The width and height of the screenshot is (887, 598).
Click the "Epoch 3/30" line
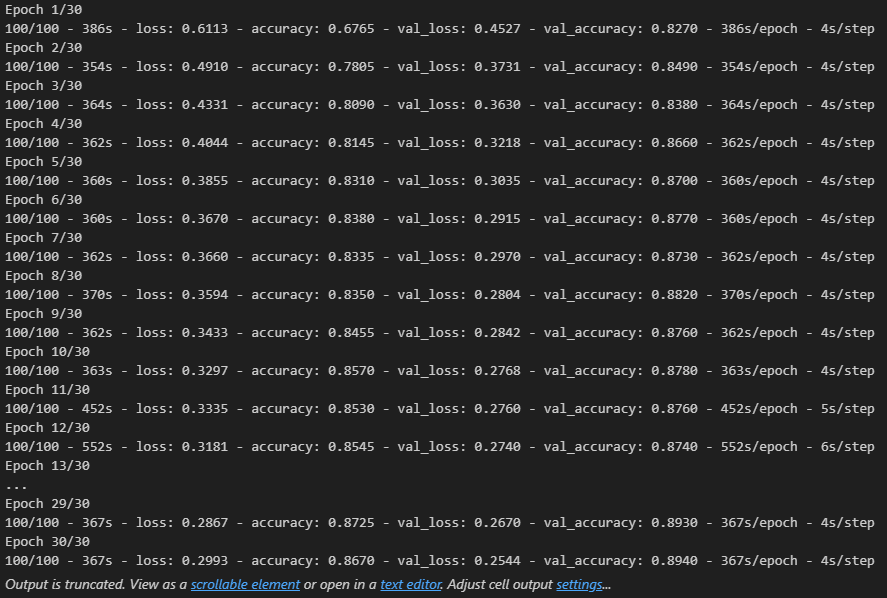click(x=44, y=85)
